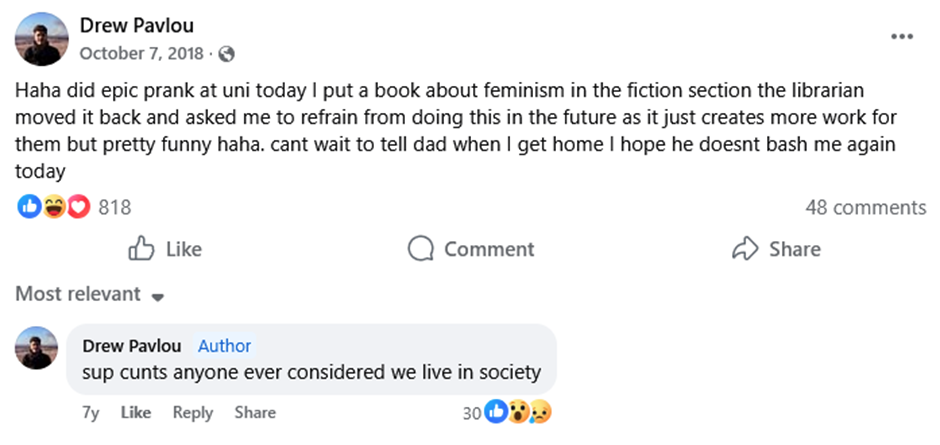Screen dimensions: 940x445
Task: Click the speech bubble Comment icon
Action: click(421, 248)
